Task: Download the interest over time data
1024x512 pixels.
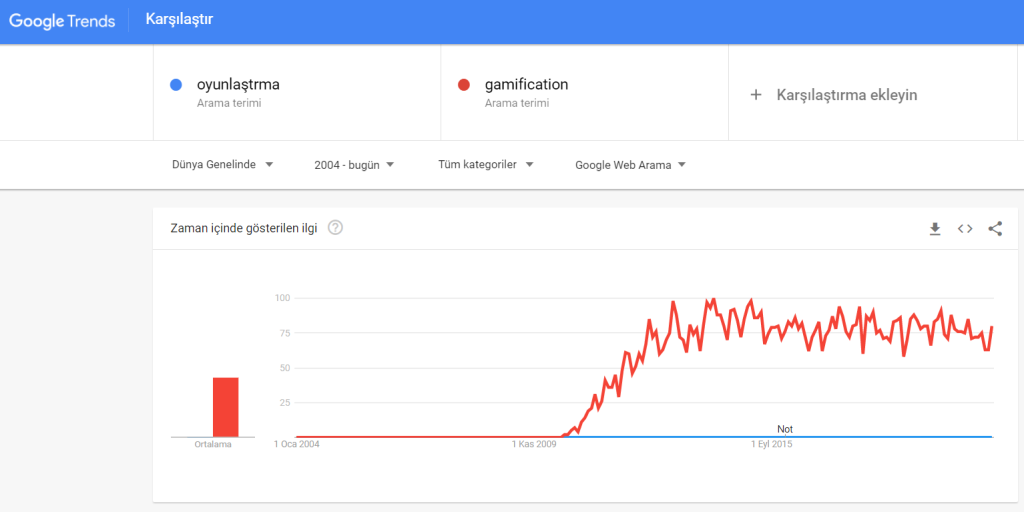Action: [x=935, y=229]
